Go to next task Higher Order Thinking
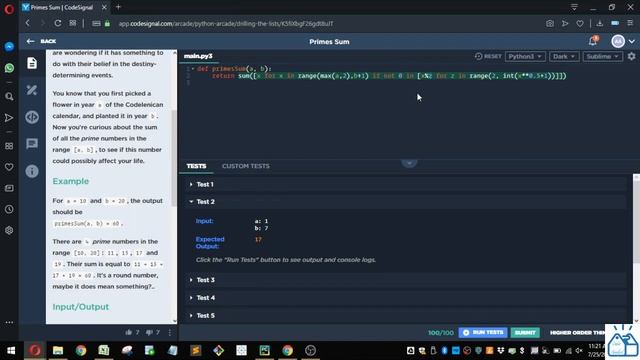640x360 pixels. pyautogui.click(x=577, y=333)
